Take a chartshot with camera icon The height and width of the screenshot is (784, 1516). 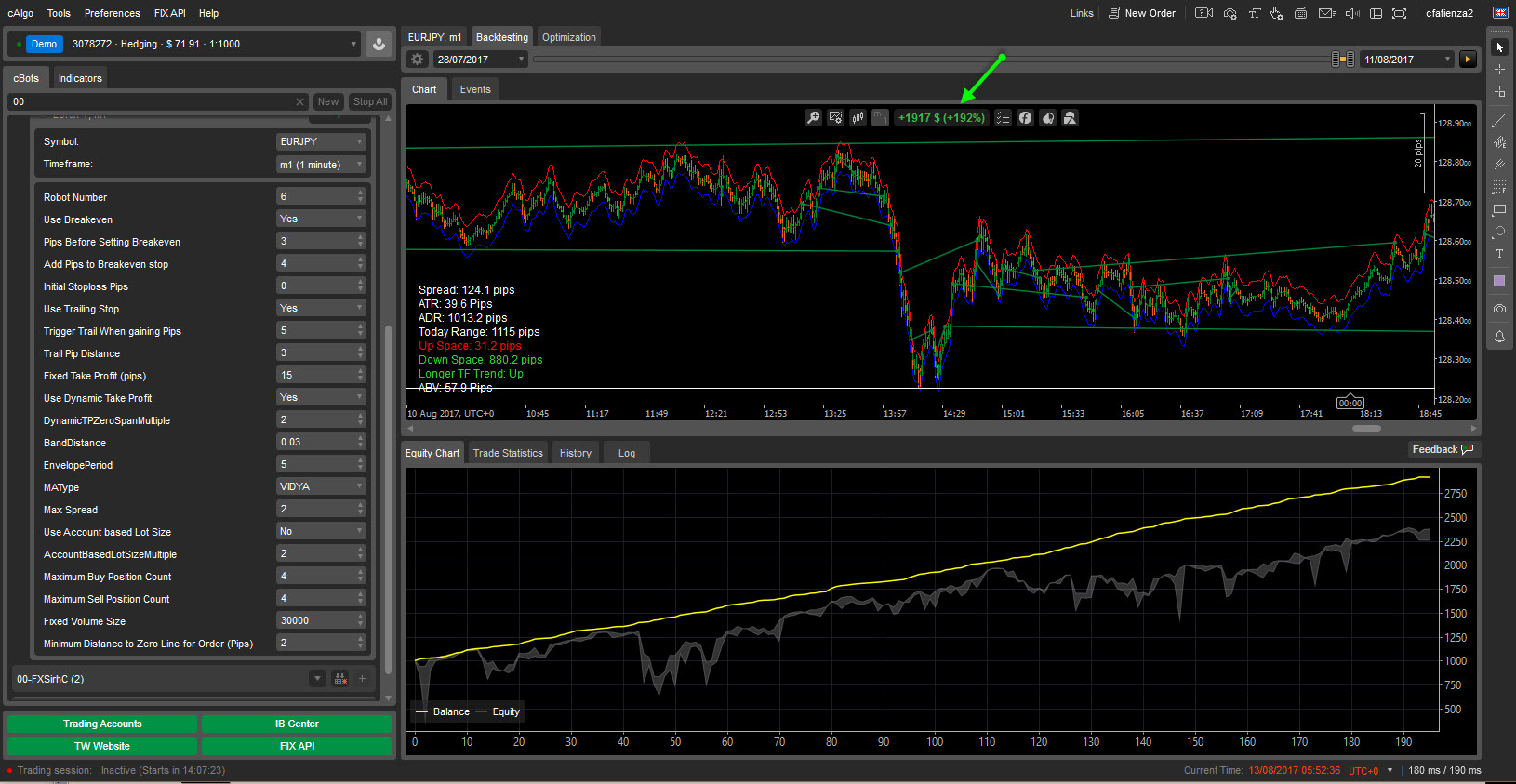1499,308
